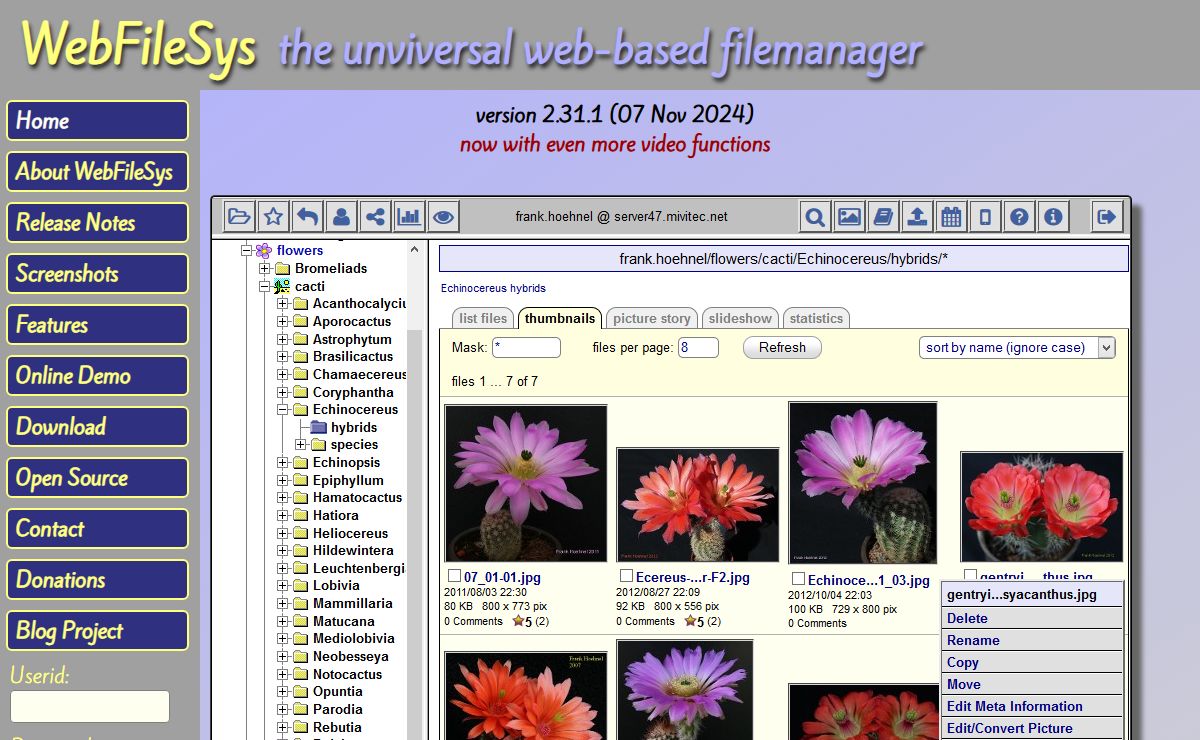
Task: Open the Screenshots page
Action: point(97,274)
